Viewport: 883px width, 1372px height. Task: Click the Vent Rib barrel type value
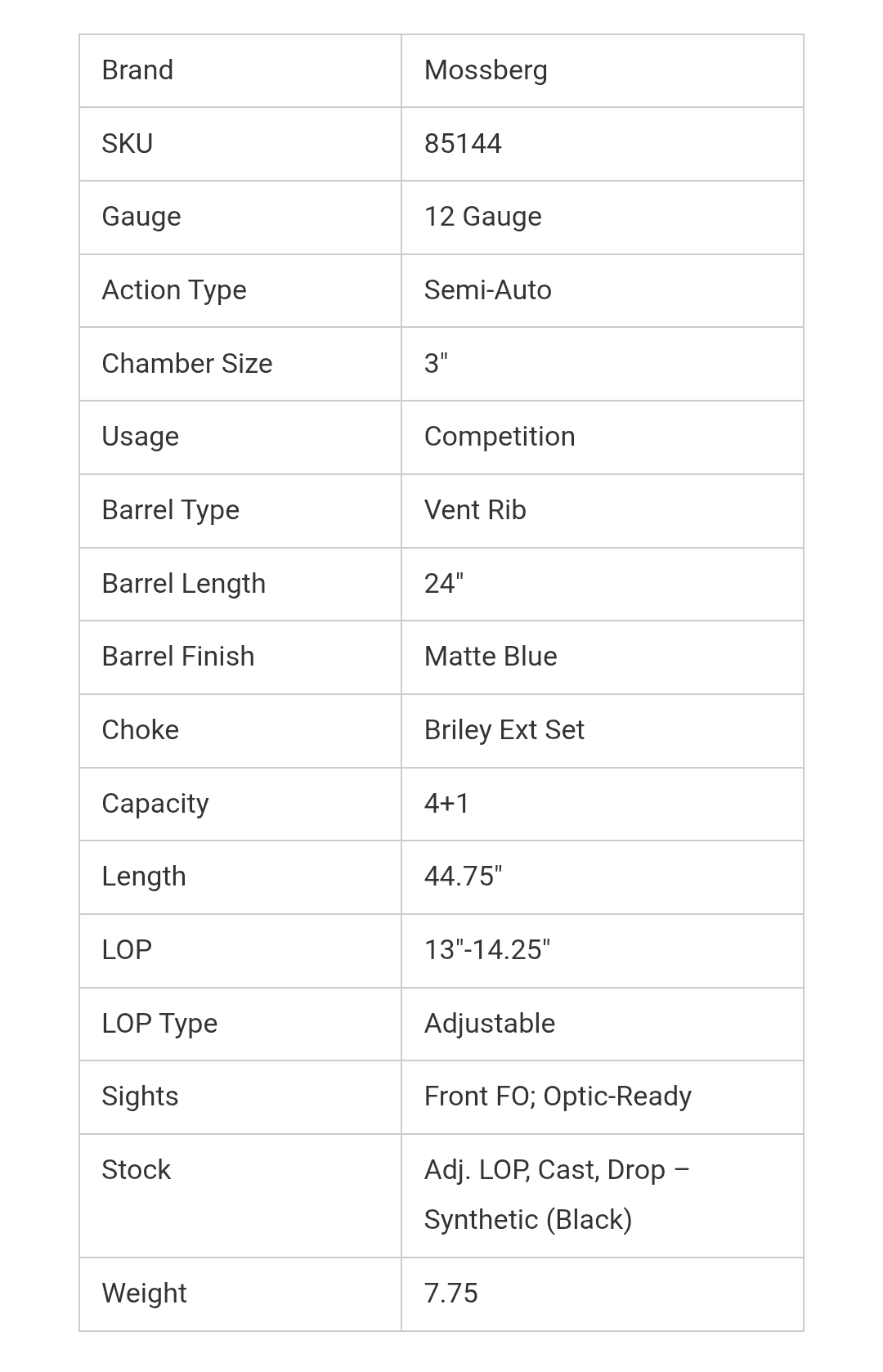coord(475,510)
